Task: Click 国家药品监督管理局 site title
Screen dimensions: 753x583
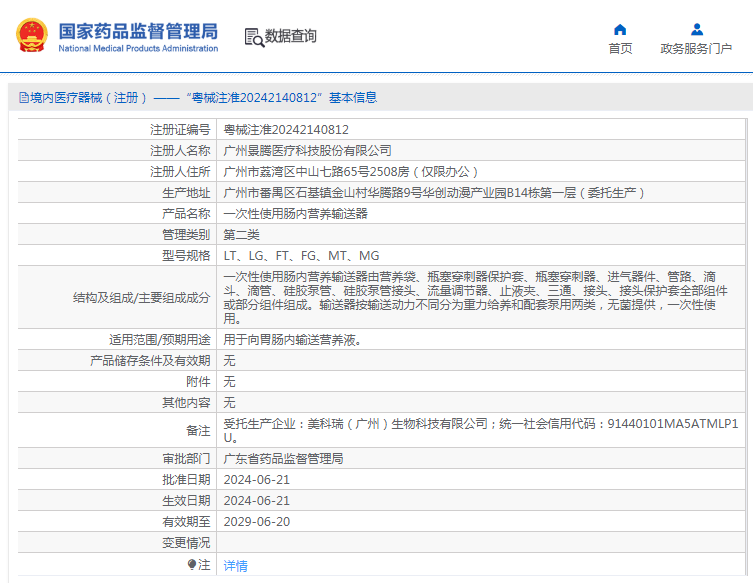Action: click(138, 31)
